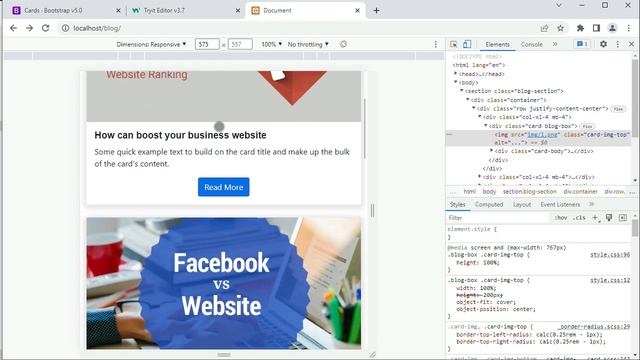Screen dimensions: 640x360
Task: Bookmark this tab star icon
Action: [x=560, y=28]
